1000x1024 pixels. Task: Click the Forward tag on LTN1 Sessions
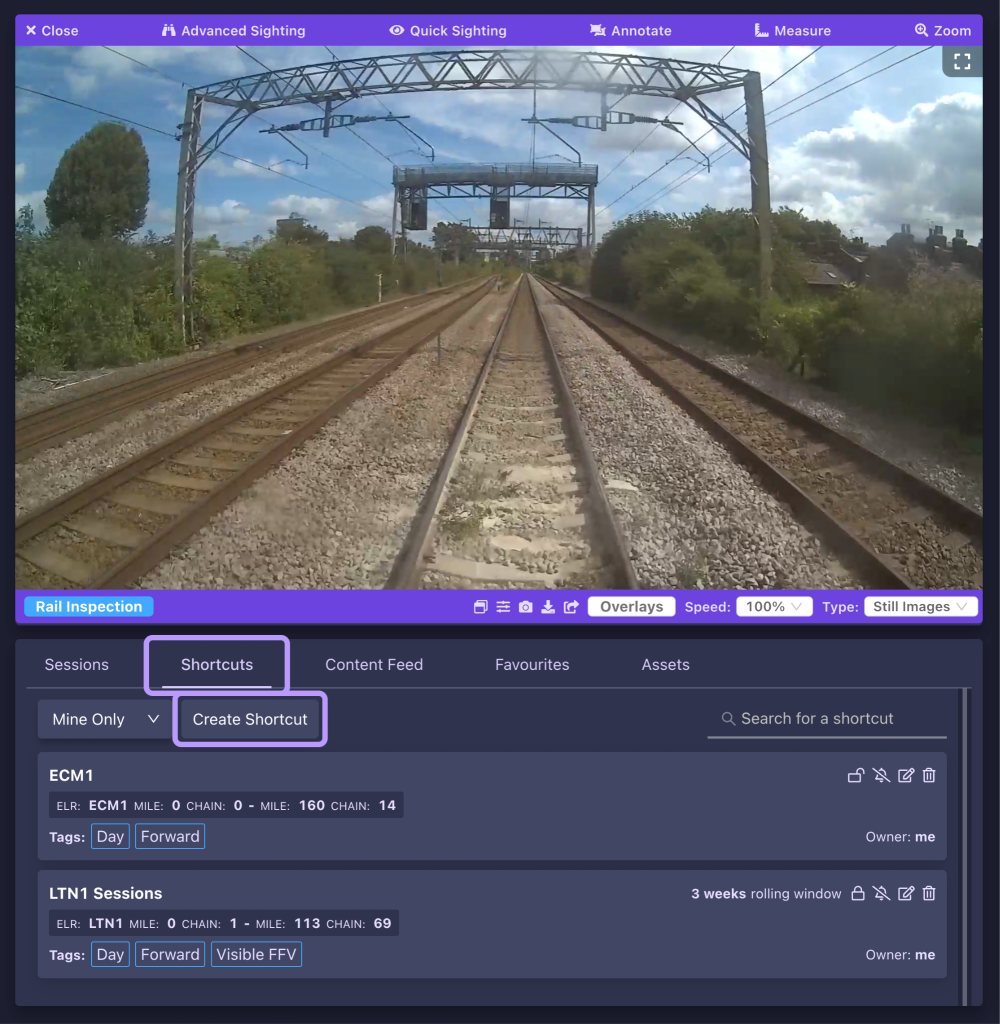coord(170,955)
